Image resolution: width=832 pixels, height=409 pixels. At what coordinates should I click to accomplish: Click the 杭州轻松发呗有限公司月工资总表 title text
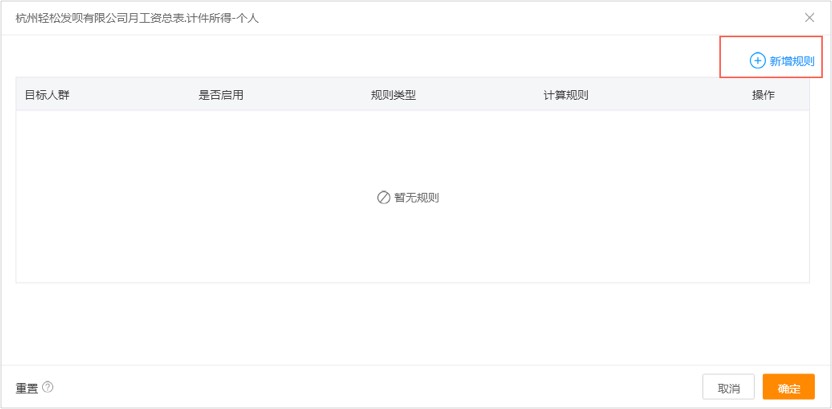[114, 19]
